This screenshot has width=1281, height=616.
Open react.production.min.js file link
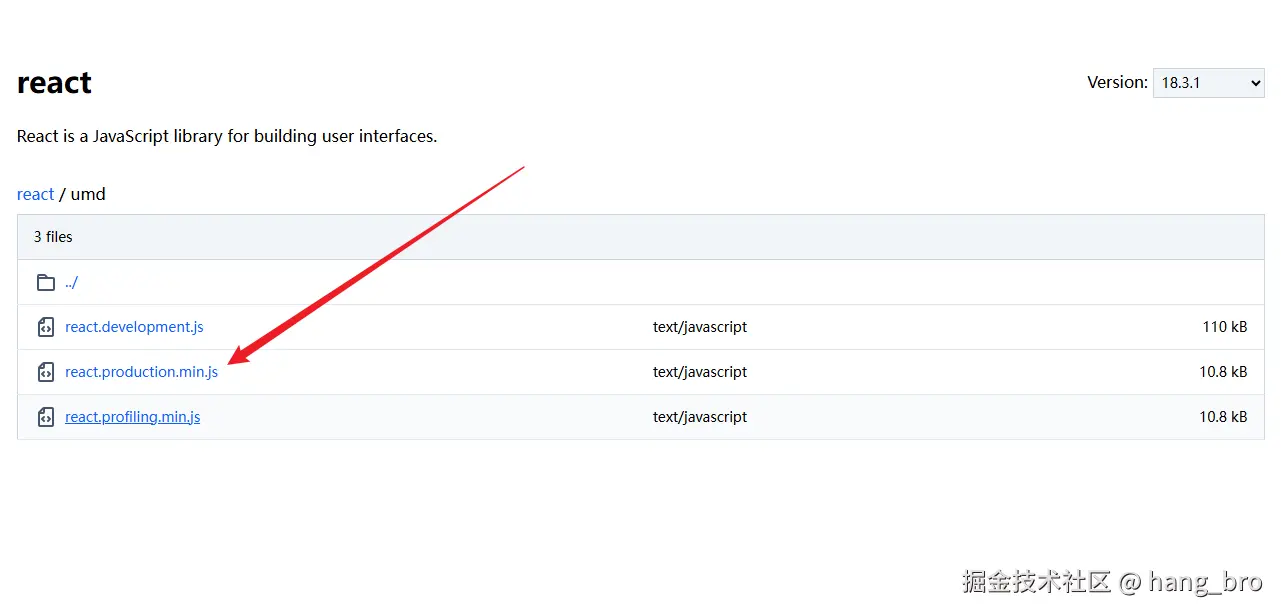coord(141,372)
